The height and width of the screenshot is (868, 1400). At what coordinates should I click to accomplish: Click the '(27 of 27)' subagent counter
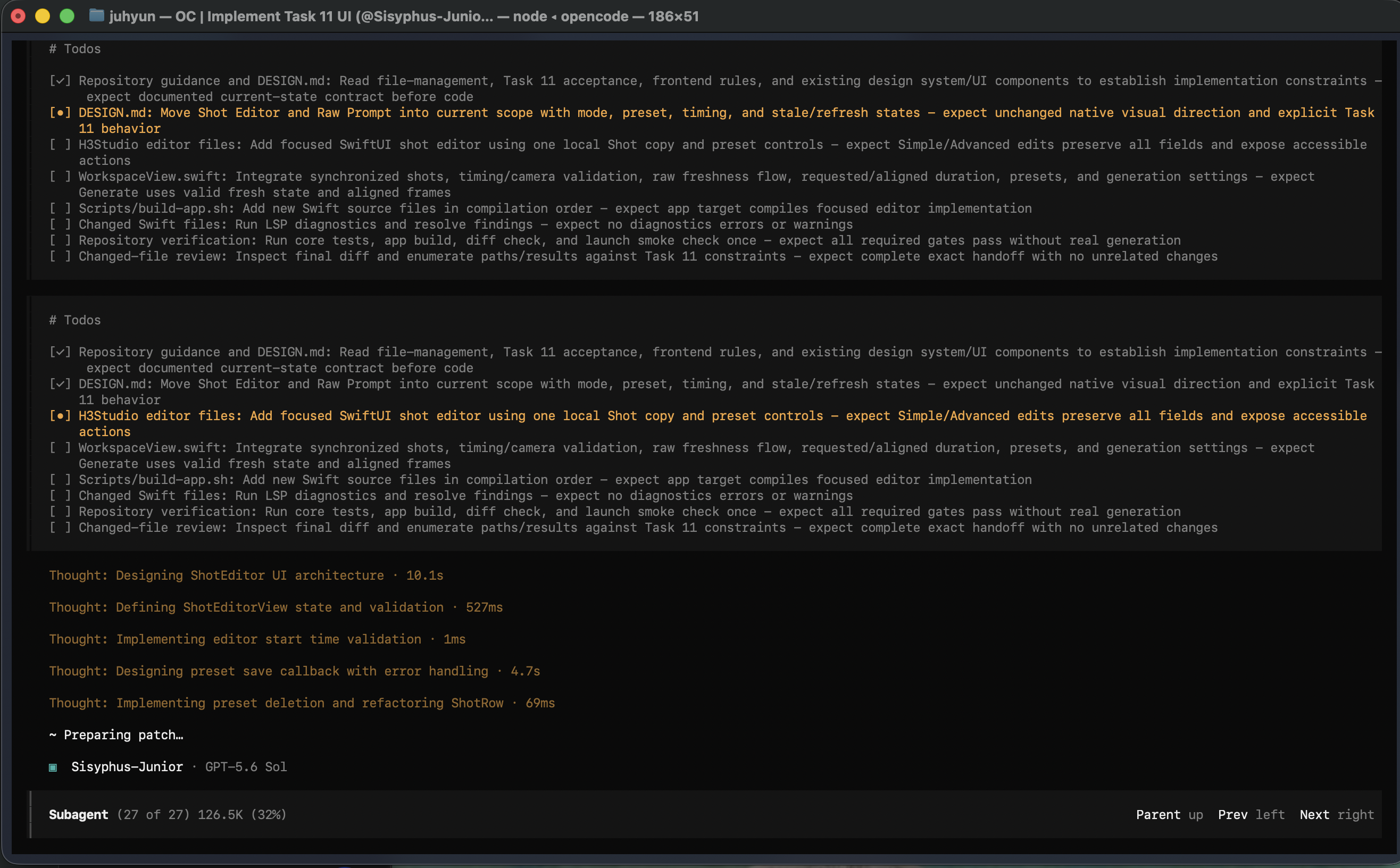[153, 815]
